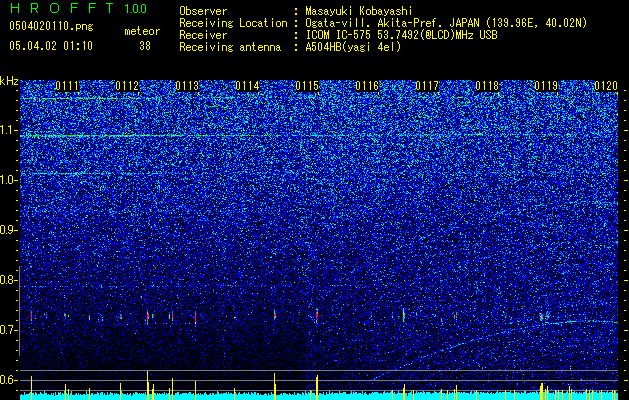Click time marker 0114
This screenshot has width=629, height=400.
point(247,86)
